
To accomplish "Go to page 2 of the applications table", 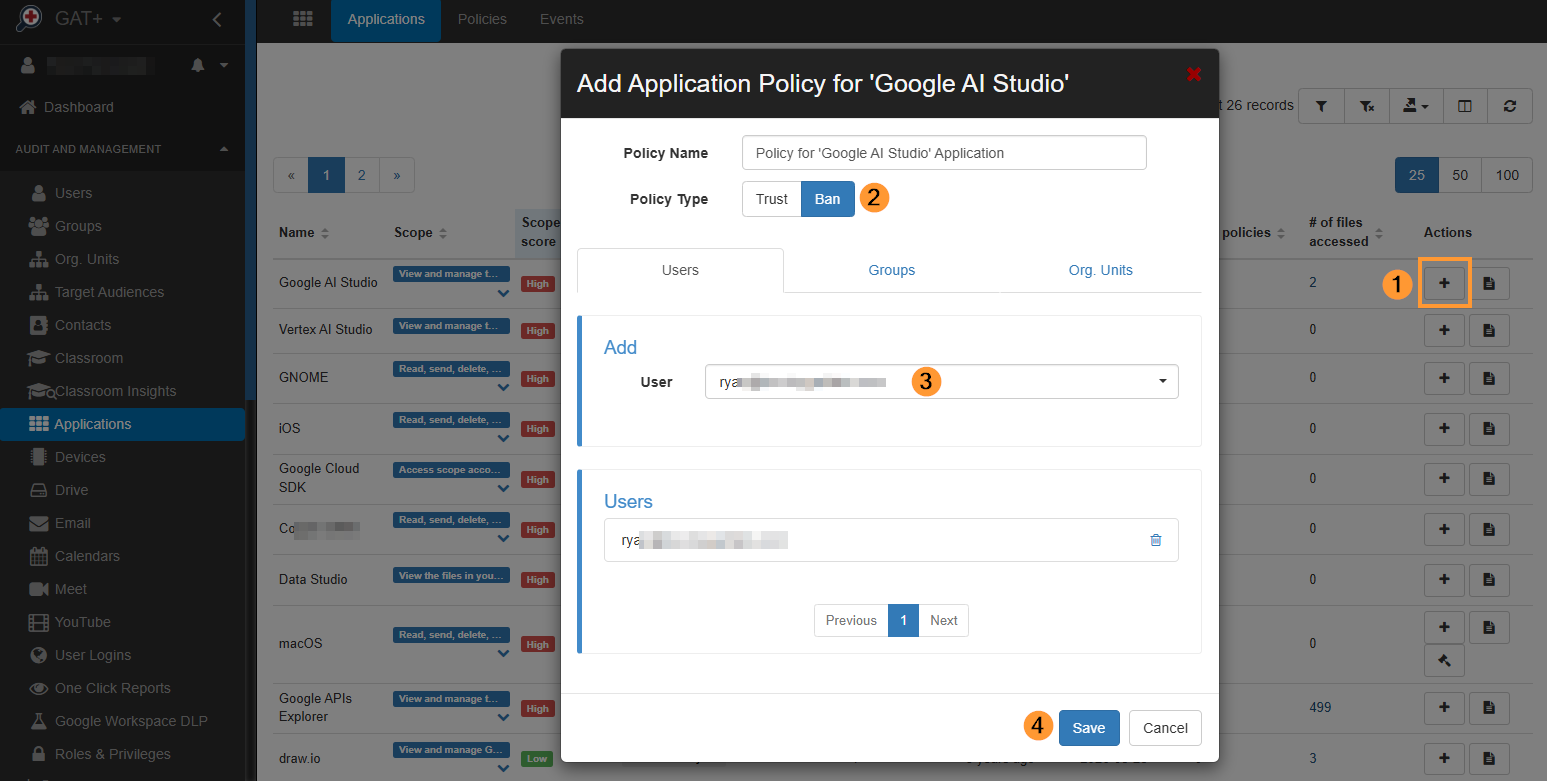I will [361, 175].
